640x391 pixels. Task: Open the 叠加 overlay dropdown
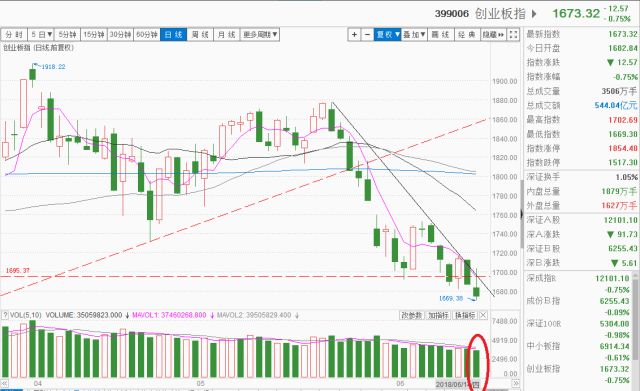coord(414,35)
